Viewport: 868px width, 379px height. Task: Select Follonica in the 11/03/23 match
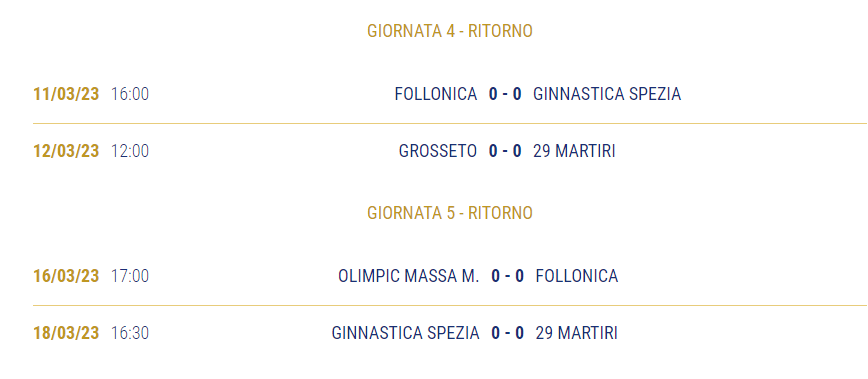pyautogui.click(x=436, y=94)
